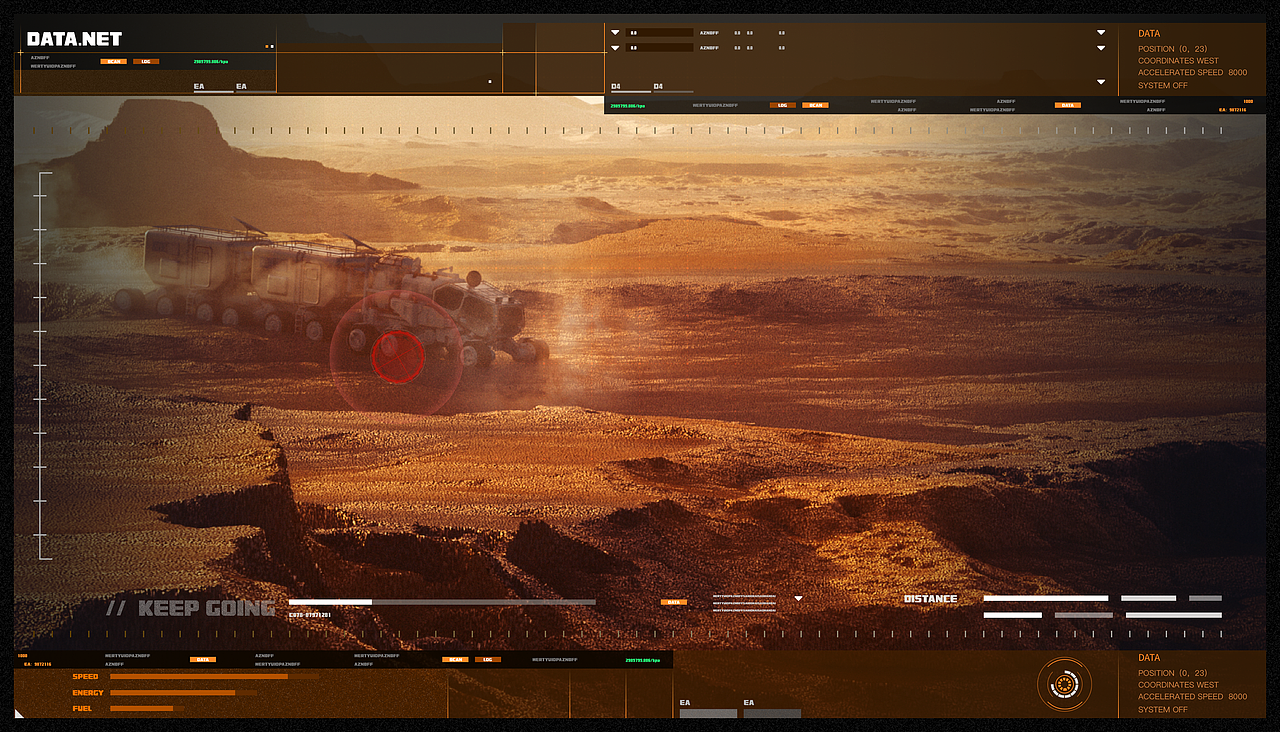Click the // KEEP GOING label
This screenshot has width=1280, height=732.
(190, 608)
